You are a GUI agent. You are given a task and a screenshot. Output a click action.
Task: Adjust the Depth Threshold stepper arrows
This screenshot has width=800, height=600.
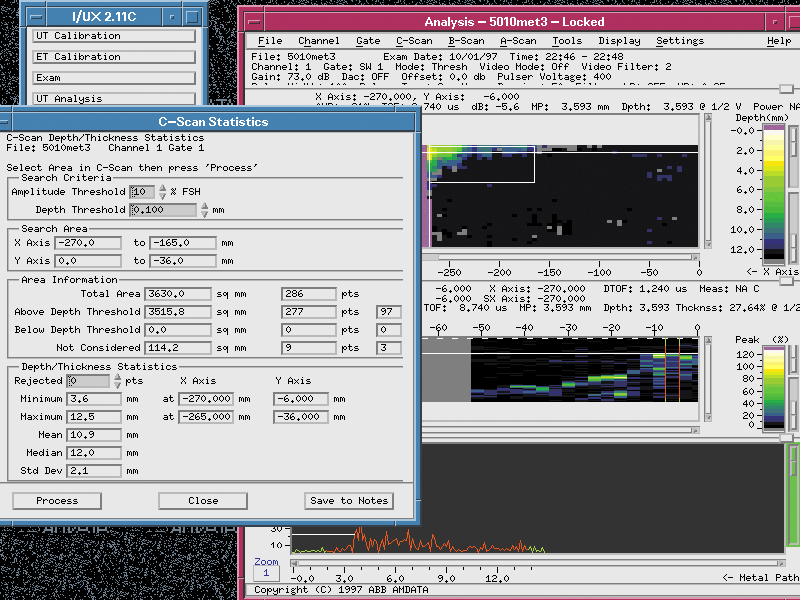click(204, 210)
